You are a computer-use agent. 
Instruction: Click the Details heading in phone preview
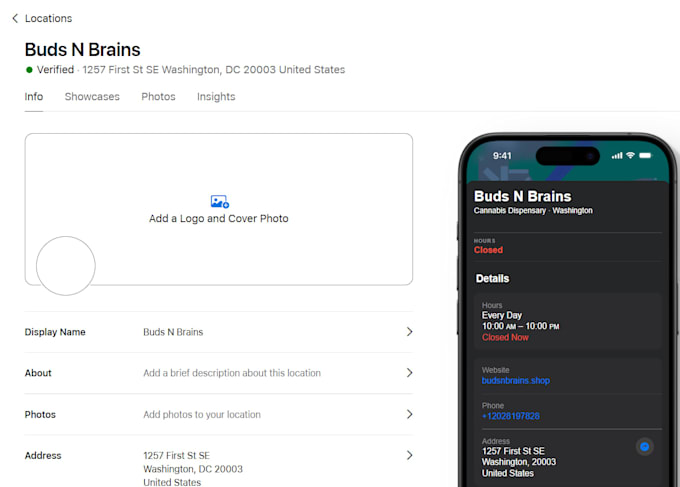pyautogui.click(x=492, y=278)
